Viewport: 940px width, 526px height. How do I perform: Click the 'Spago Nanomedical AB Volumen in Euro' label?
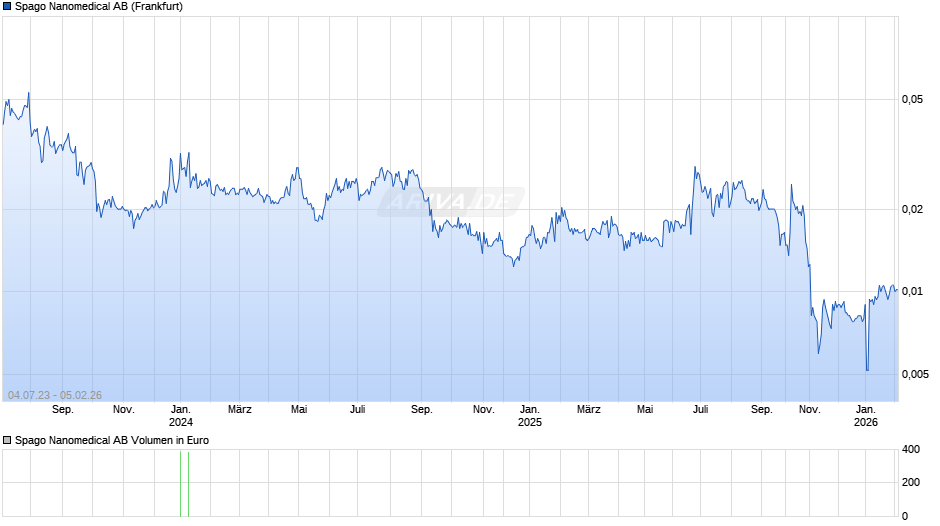point(112,440)
